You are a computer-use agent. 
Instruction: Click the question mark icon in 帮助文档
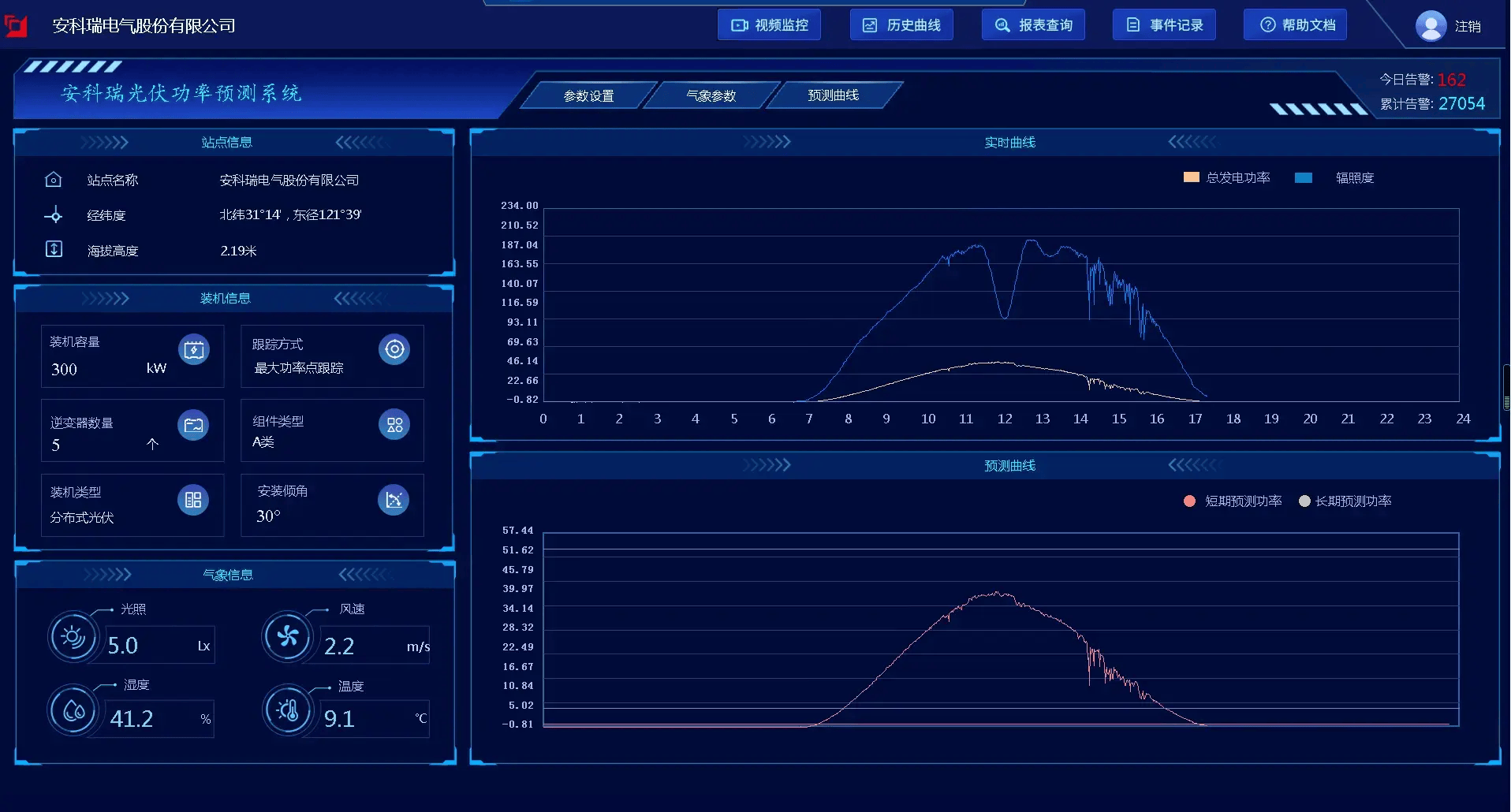1267,25
